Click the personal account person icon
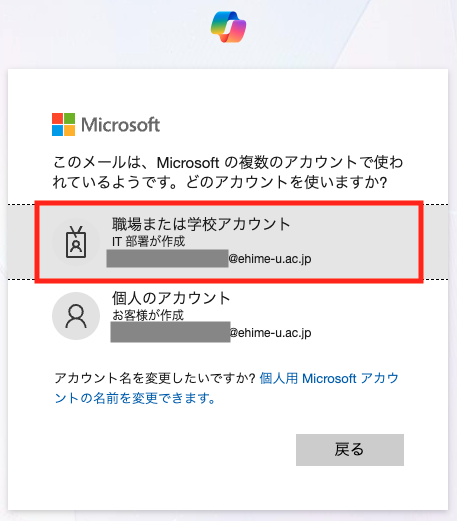Screen dimensions: 457x521 click(x=76, y=316)
